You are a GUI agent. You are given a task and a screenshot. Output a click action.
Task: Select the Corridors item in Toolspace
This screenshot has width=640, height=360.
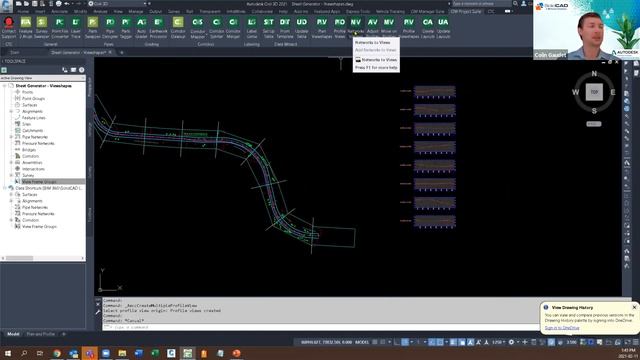tap(30, 156)
